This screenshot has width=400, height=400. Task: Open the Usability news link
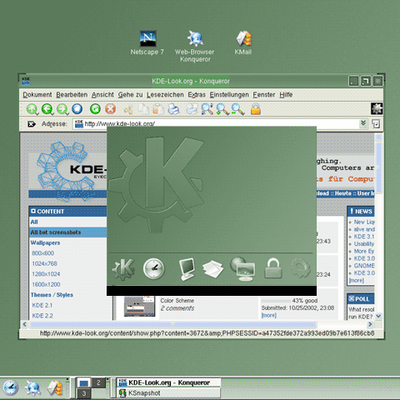(x=364, y=244)
